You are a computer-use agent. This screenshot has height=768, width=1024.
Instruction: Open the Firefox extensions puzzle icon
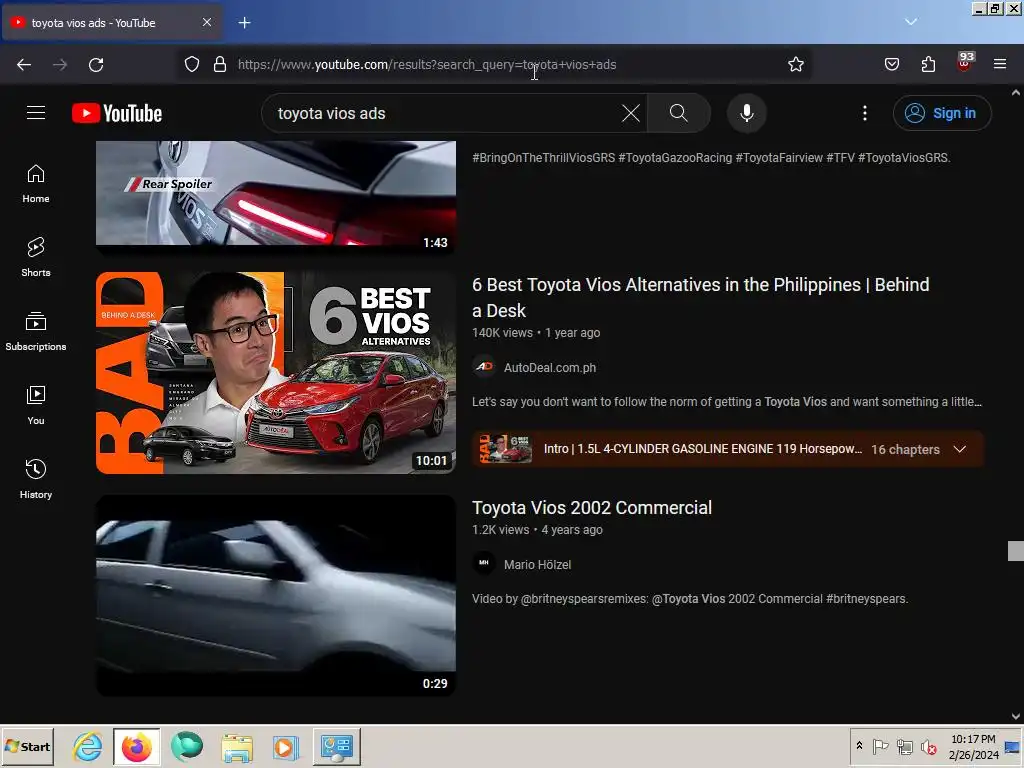(928, 64)
